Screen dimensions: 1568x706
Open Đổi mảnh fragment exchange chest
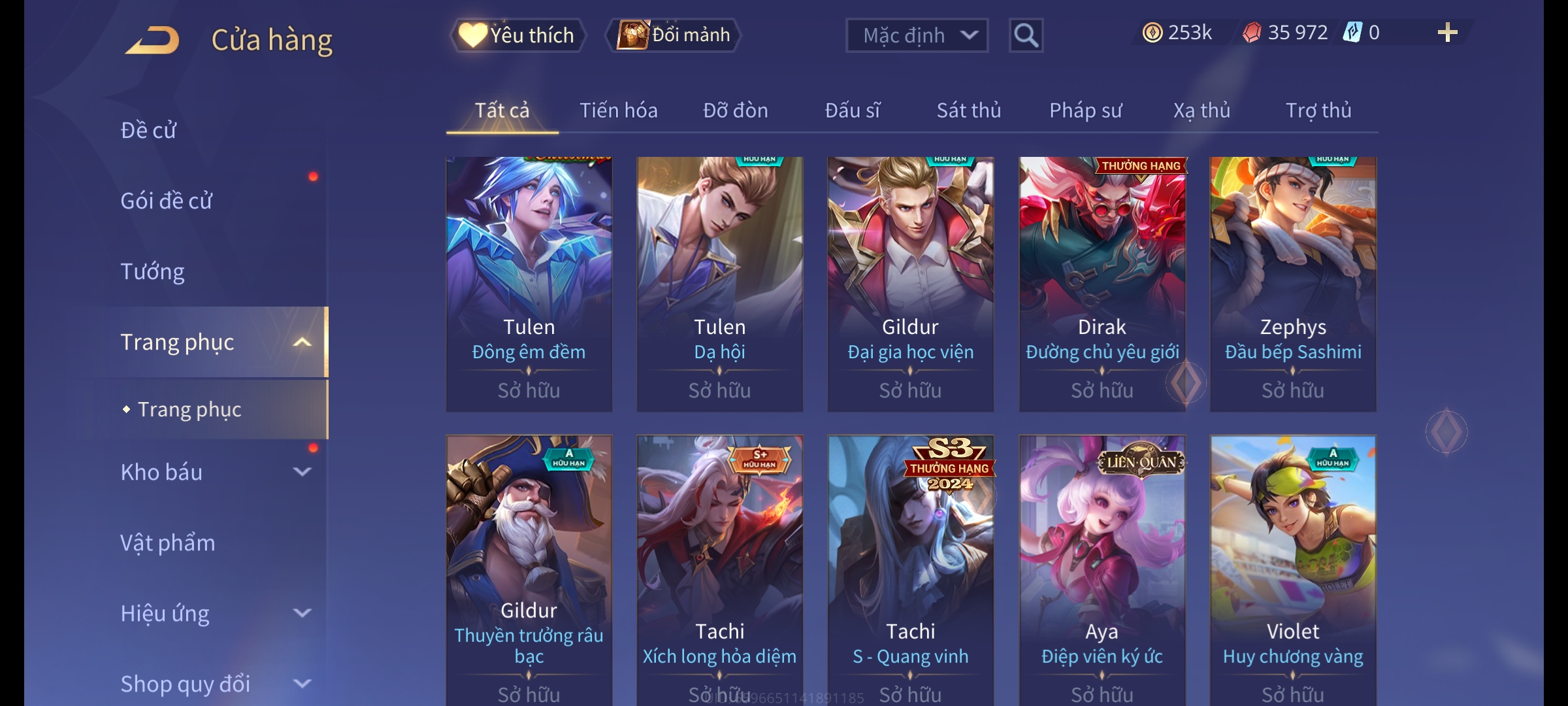[x=674, y=35]
